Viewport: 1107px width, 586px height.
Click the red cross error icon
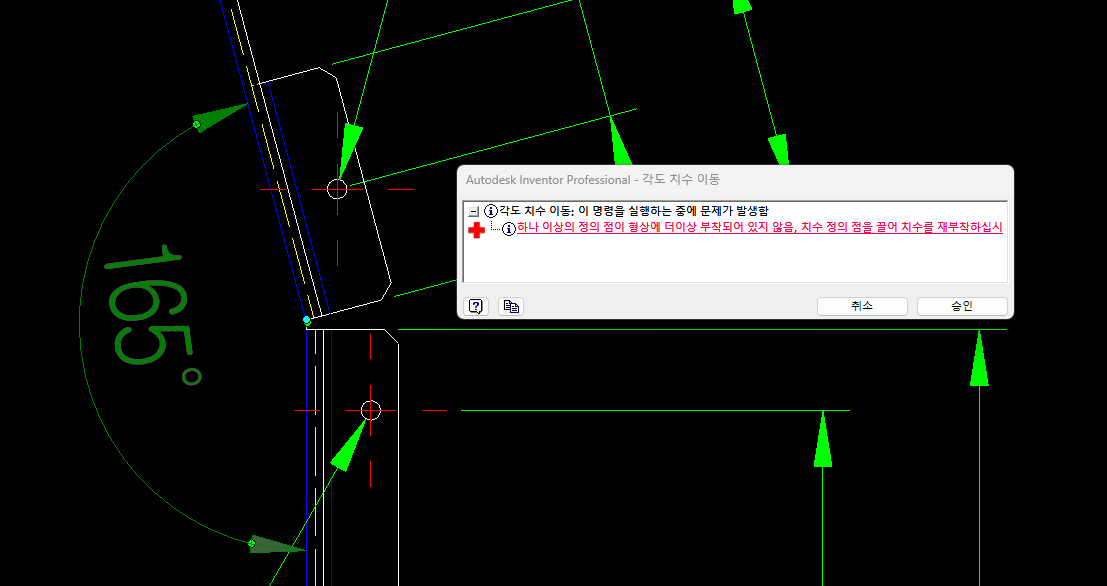477,230
